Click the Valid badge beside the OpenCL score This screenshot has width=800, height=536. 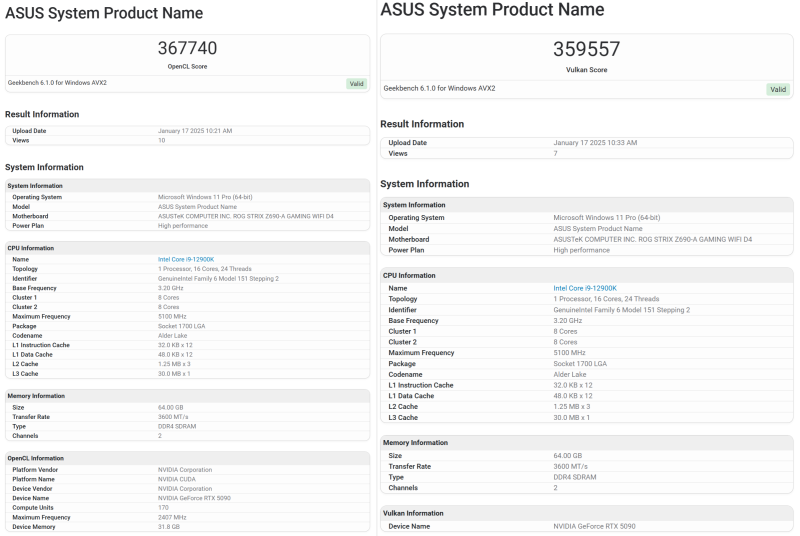pos(356,83)
